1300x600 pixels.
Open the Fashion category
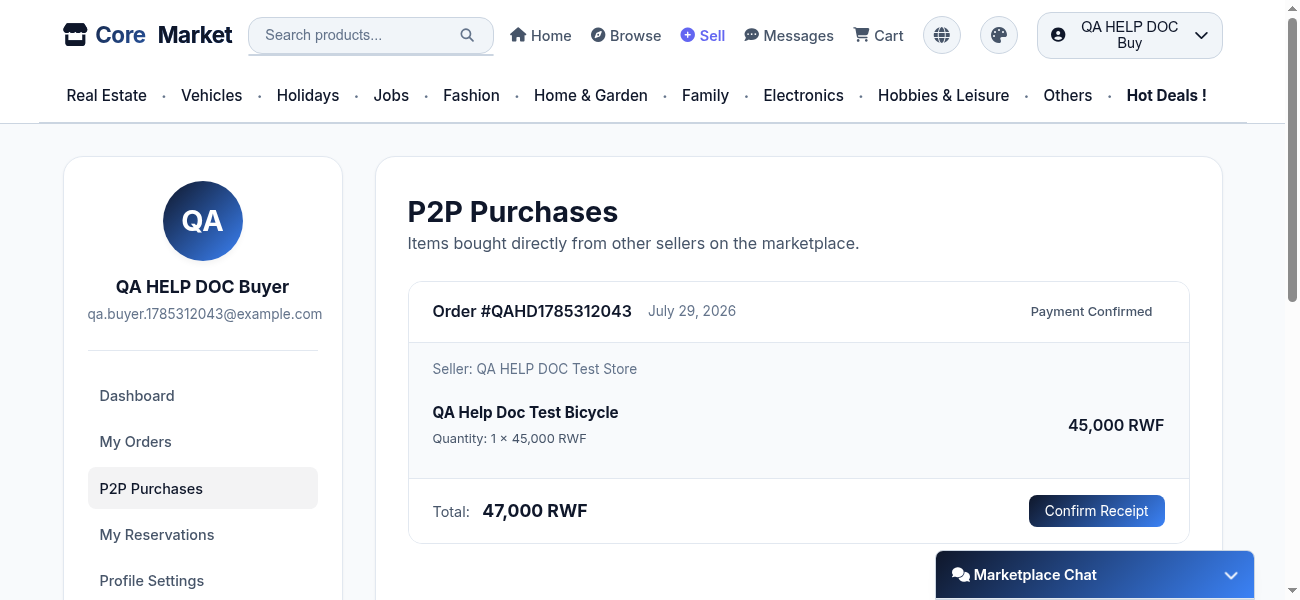click(x=471, y=95)
